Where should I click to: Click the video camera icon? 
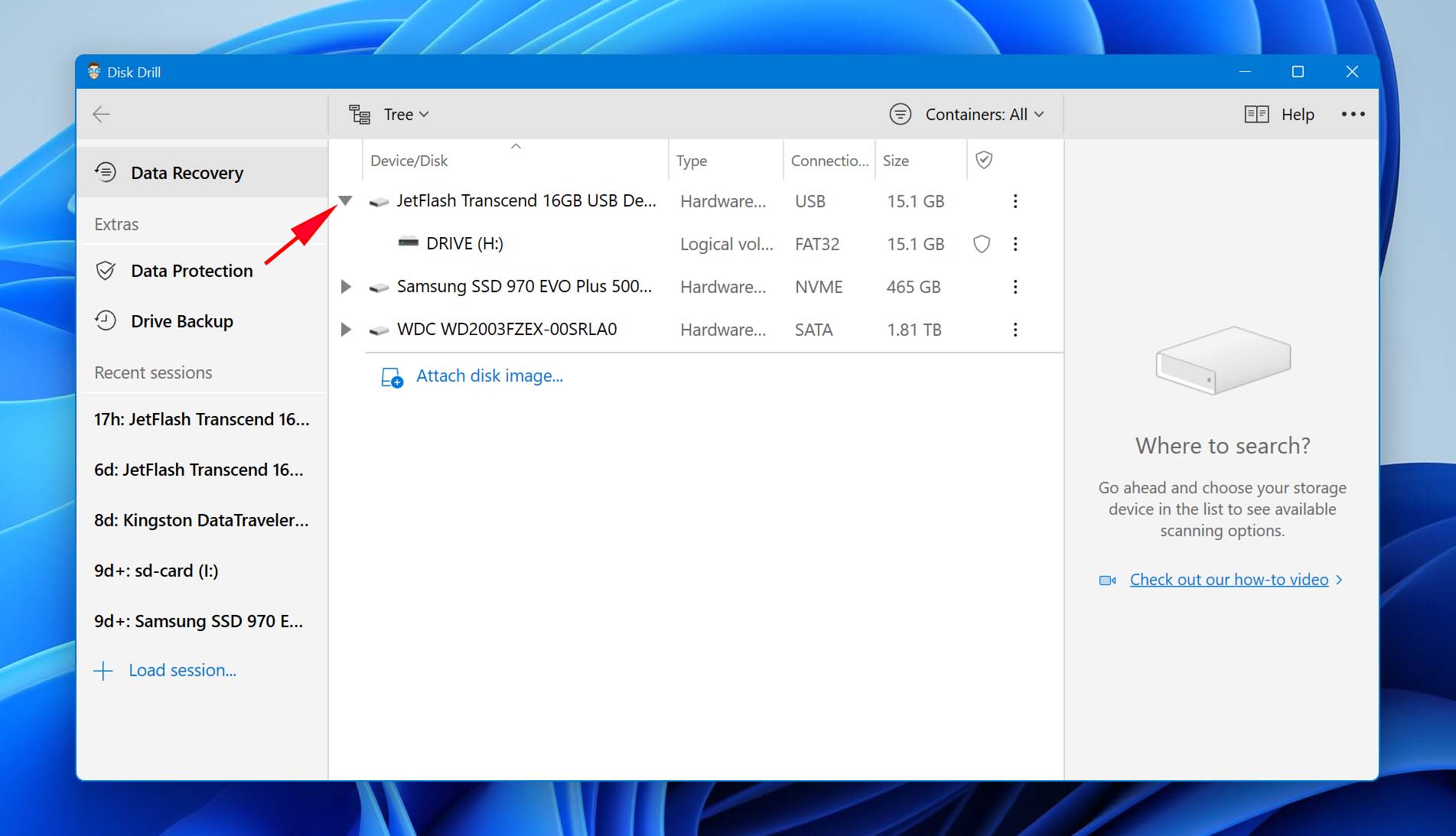click(x=1107, y=581)
